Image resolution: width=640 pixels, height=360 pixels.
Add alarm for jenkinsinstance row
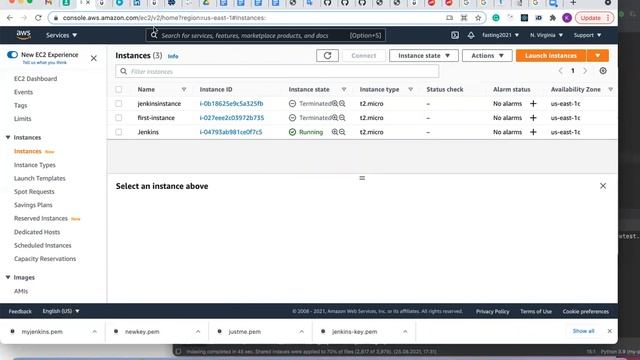point(533,104)
